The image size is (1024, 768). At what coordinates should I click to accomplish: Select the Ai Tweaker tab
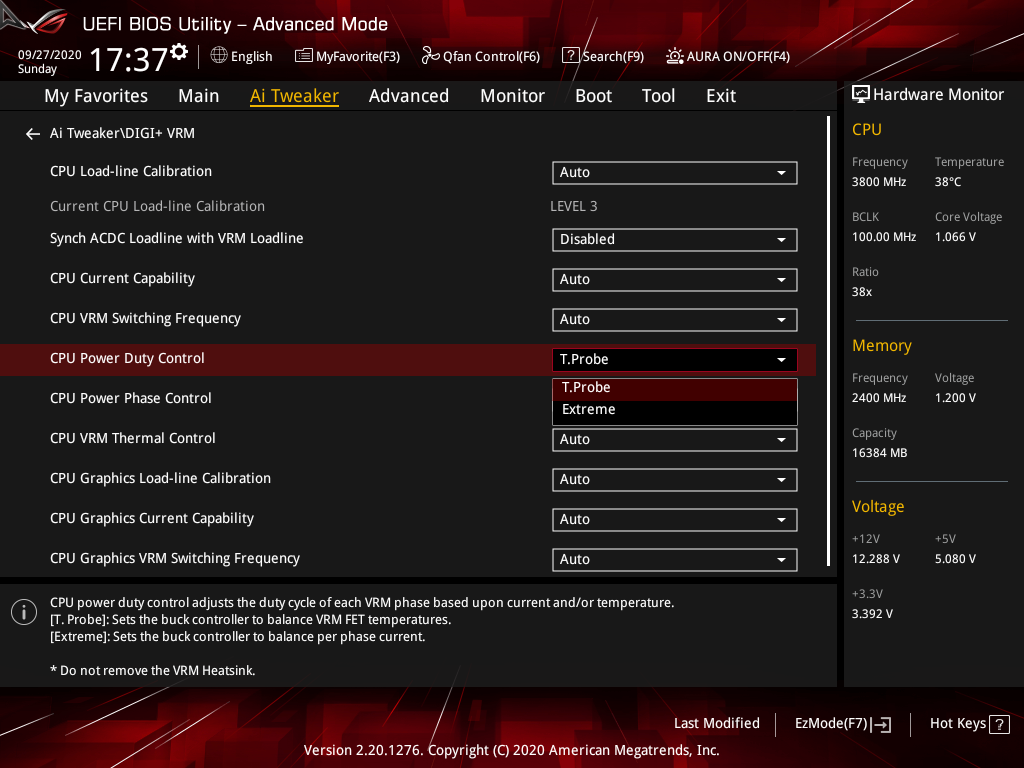294,96
